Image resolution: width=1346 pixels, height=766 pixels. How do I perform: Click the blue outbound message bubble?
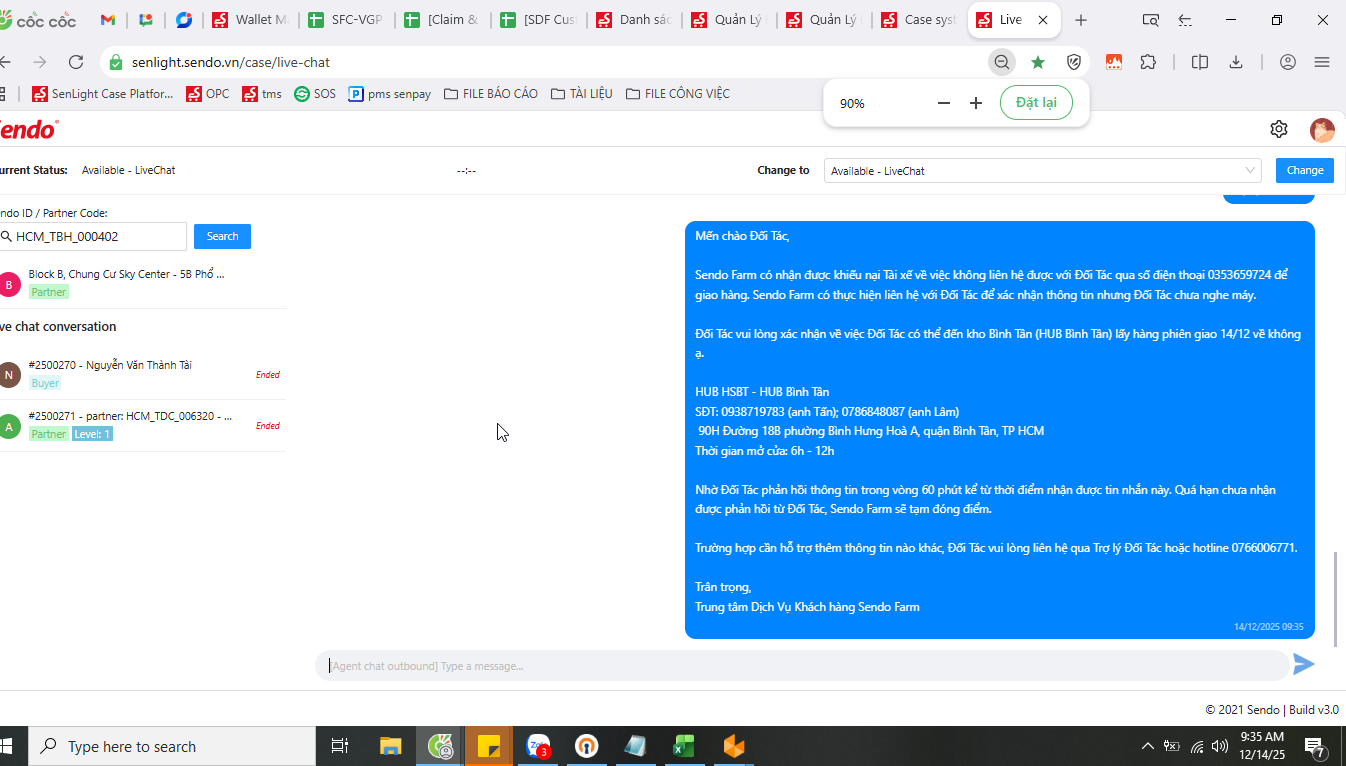click(x=1000, y=430)
